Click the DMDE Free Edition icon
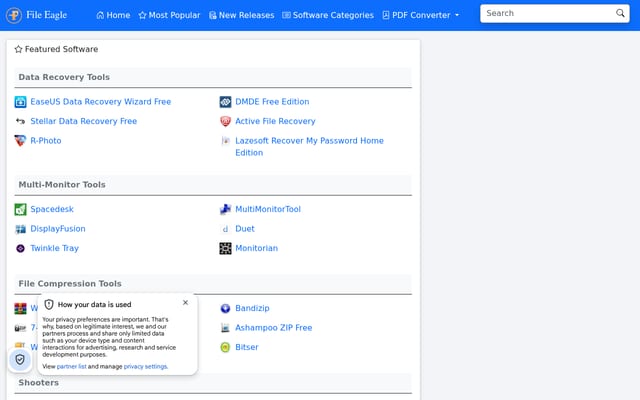The width and height of the screenshot is (640, 400). 225,102
